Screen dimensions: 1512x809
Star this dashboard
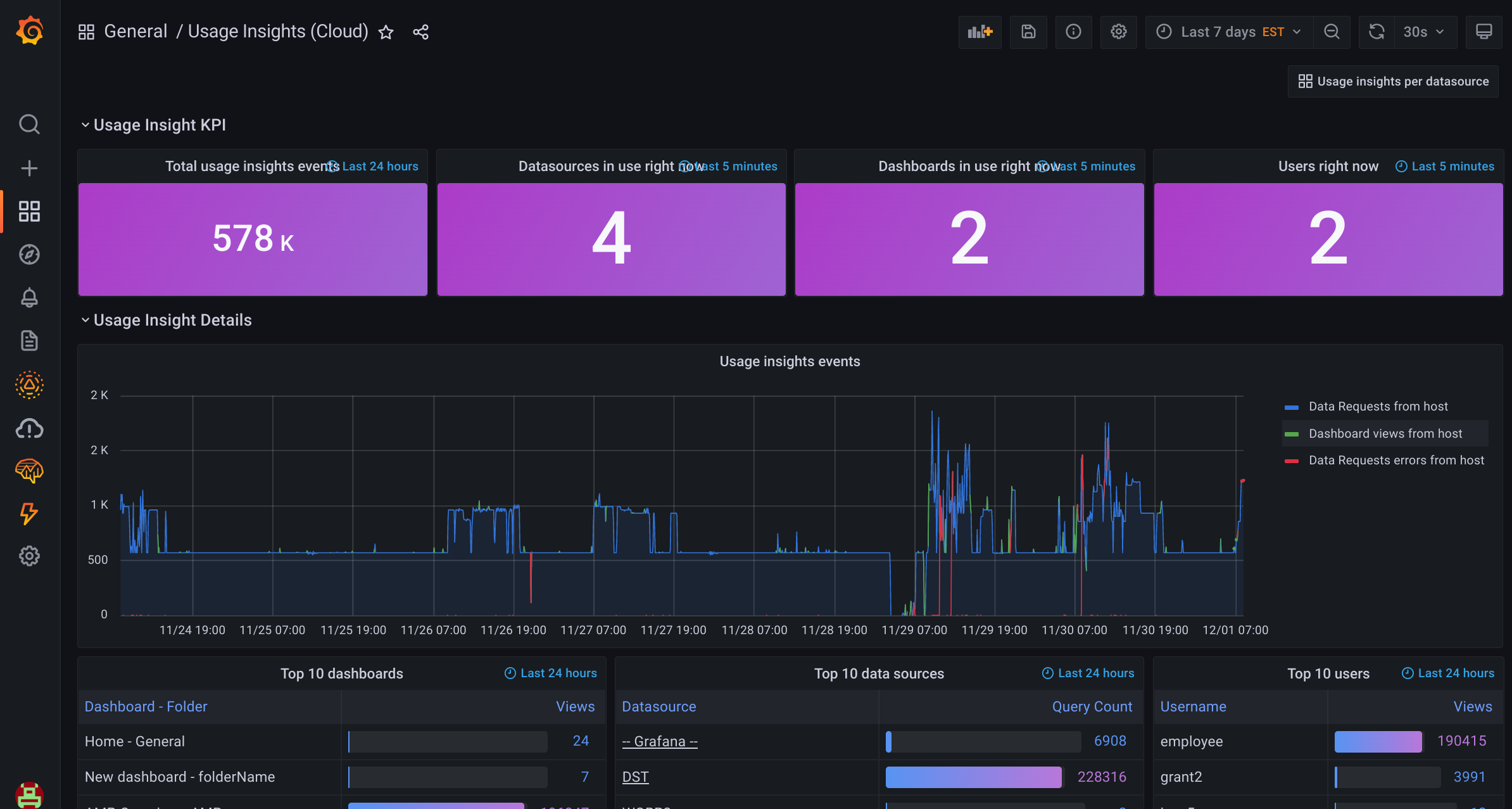[386, 32]
